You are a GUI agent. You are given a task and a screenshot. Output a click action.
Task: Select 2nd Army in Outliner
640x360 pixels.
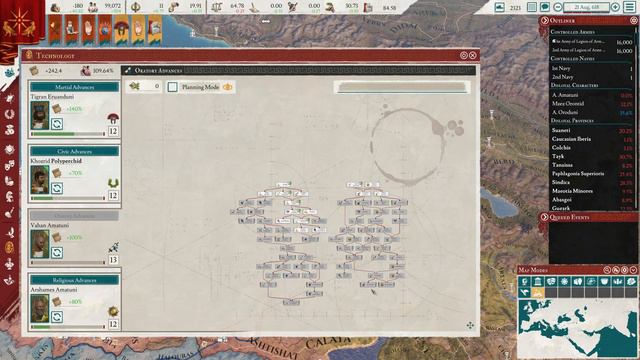[x=591, y=51]
